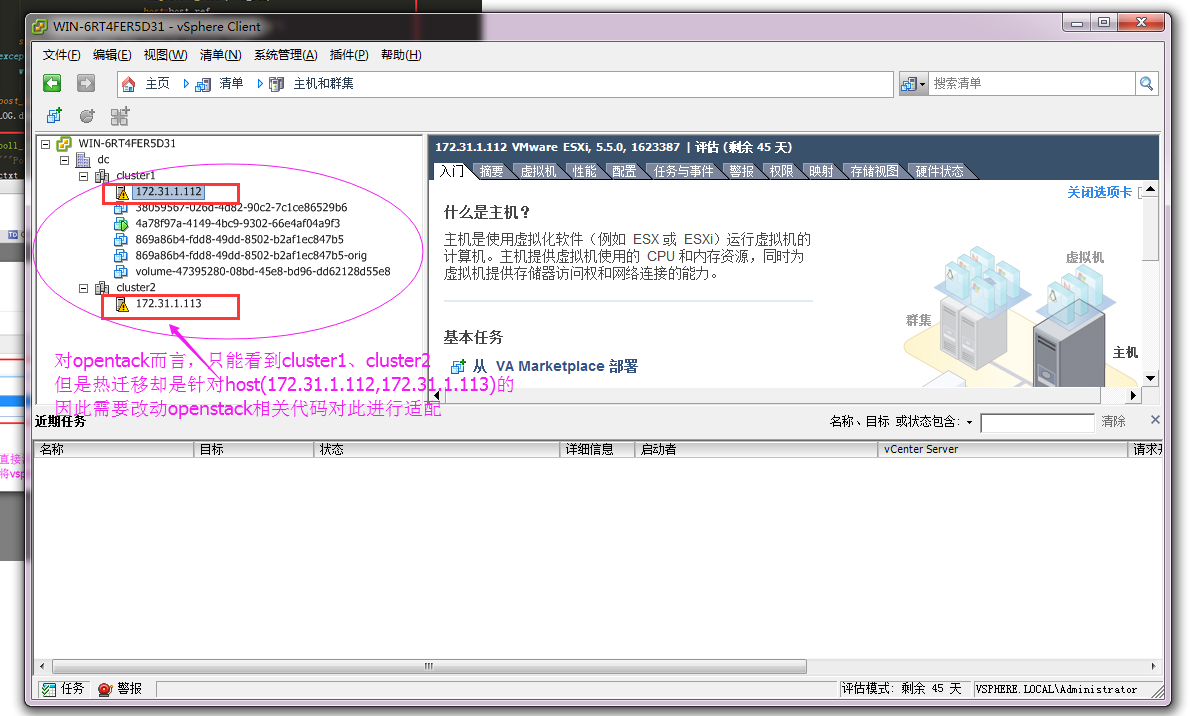Select volume-47395280-08bd-45e8-bd96-dd62128d55e8
This screenshot has width=1194, height=716.
[263, 271]
